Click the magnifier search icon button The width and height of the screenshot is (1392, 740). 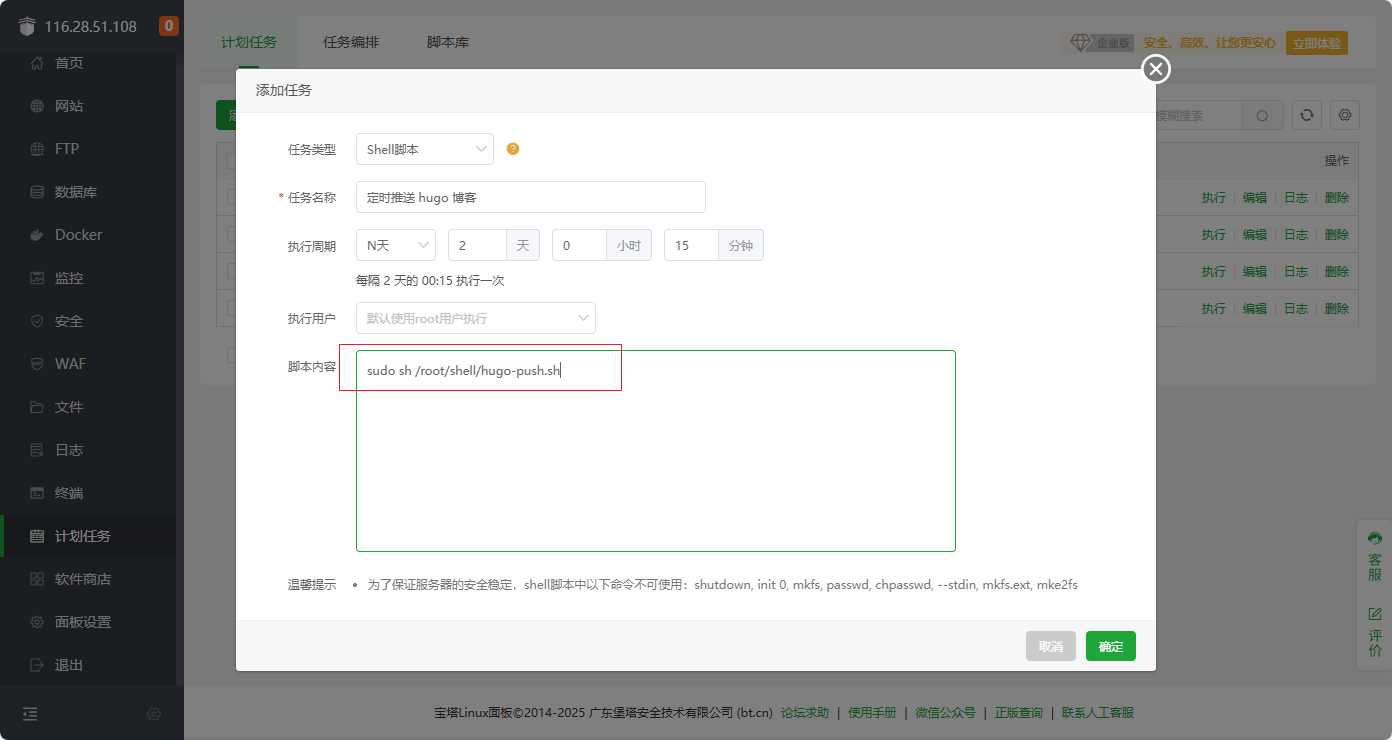1263,115
